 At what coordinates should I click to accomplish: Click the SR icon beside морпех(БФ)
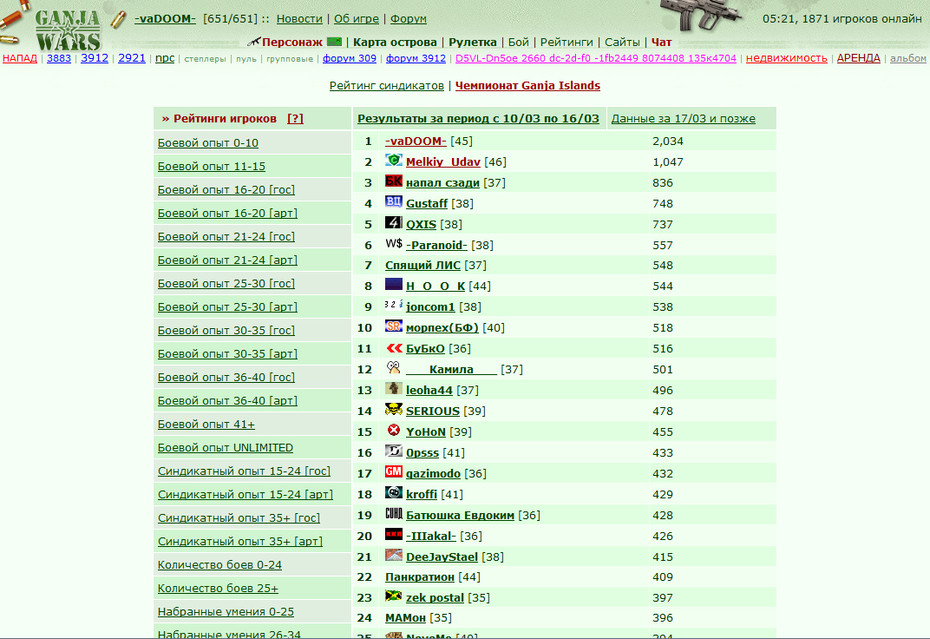[393, 326]
